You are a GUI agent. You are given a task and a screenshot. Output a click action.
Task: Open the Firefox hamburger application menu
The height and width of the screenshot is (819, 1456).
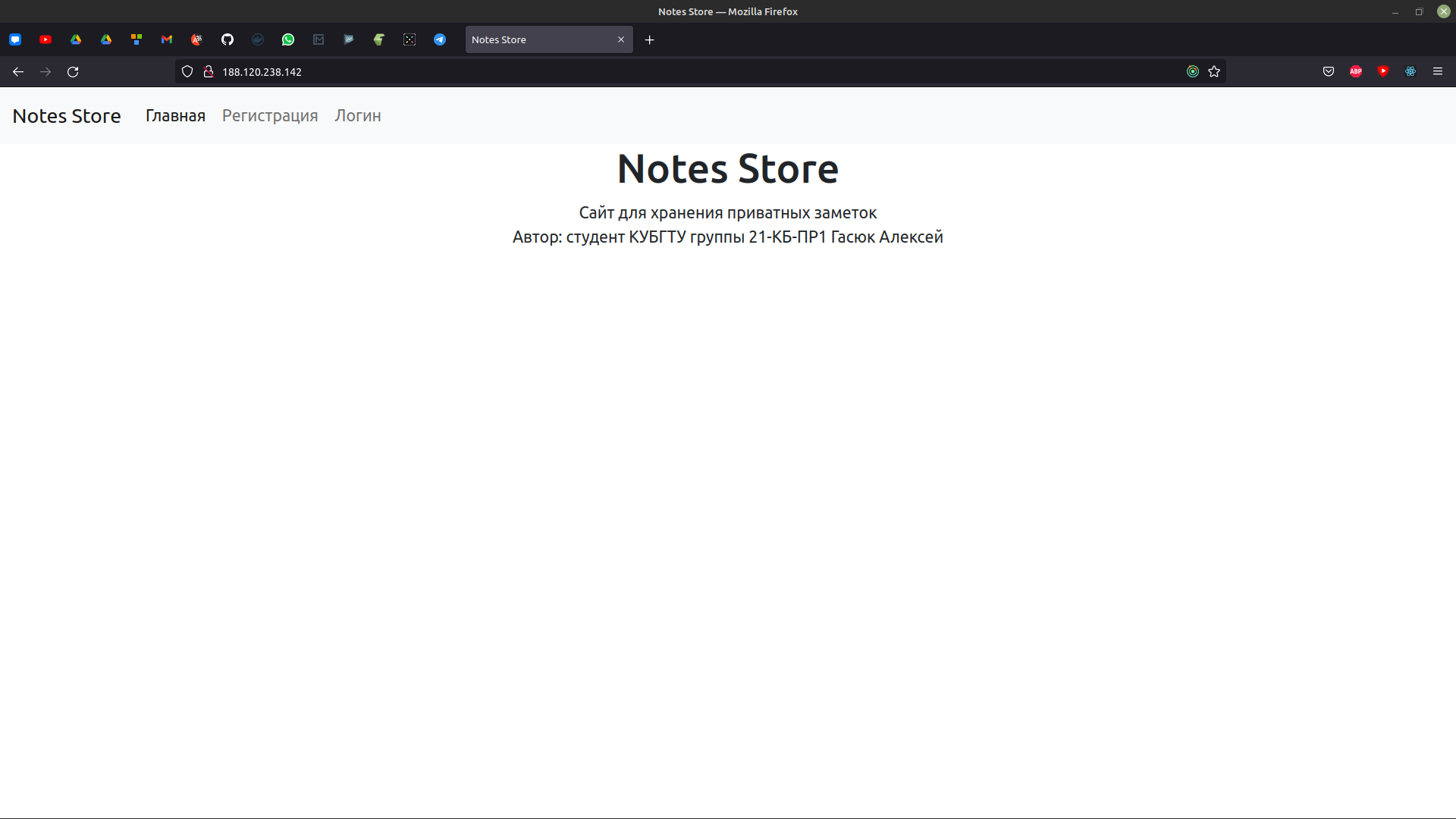click(1438, 71)
